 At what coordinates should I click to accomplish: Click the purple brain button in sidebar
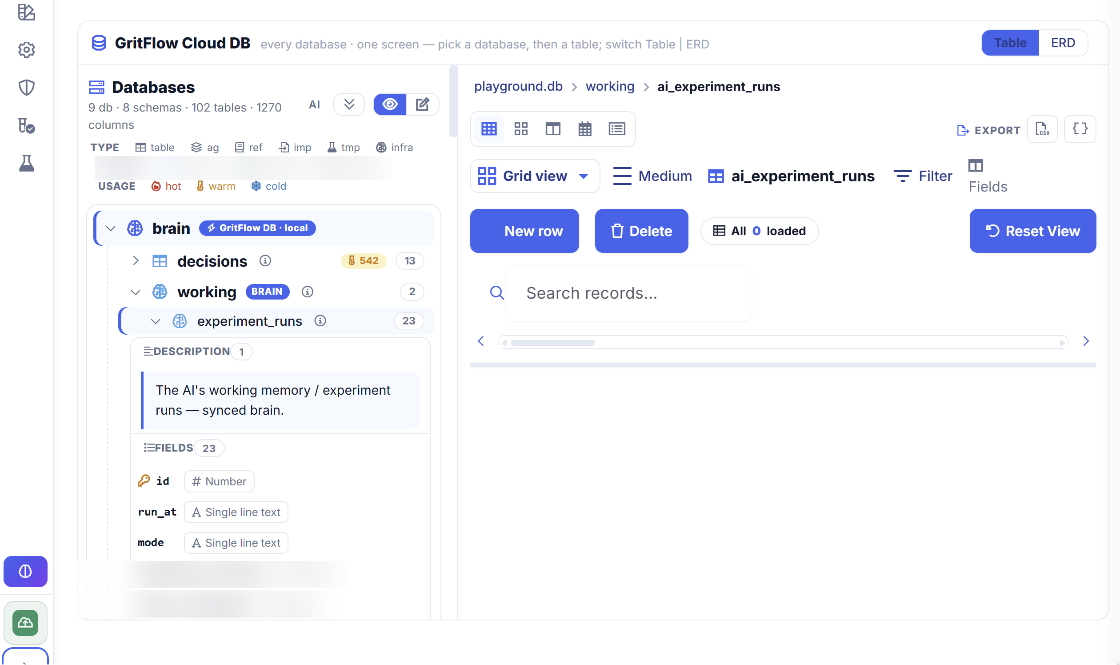click(x=26, y=571)
